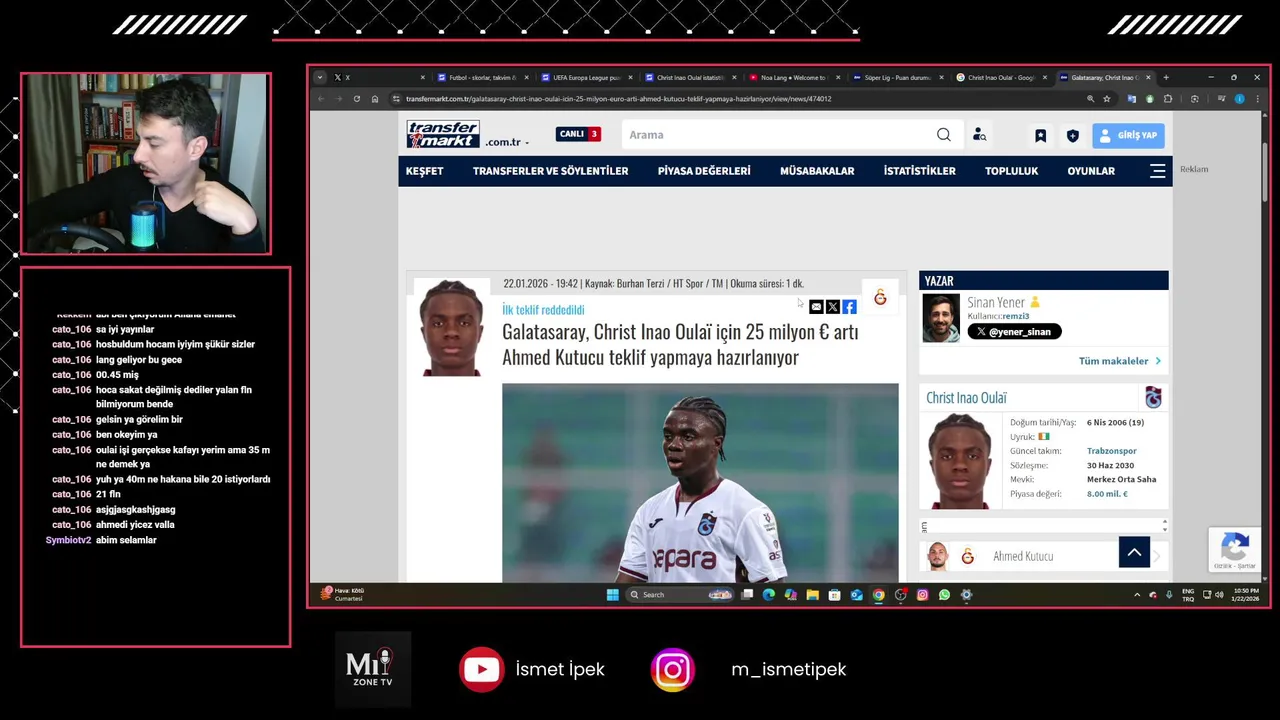Click the CANLI live scores badge

(x=578, y=134)
